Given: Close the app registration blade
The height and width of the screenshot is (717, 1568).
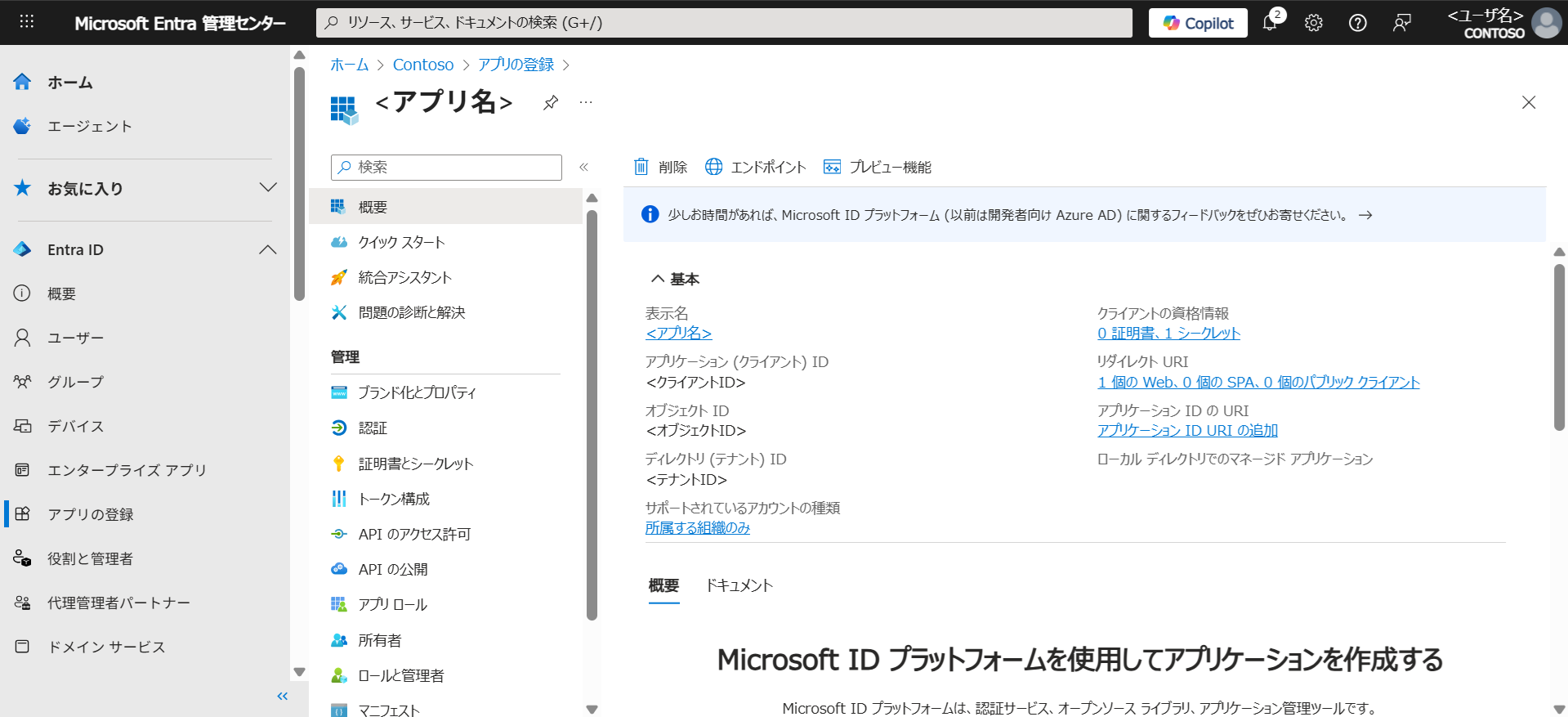Looking at the screenshot, I should [x=1529, y=102].
